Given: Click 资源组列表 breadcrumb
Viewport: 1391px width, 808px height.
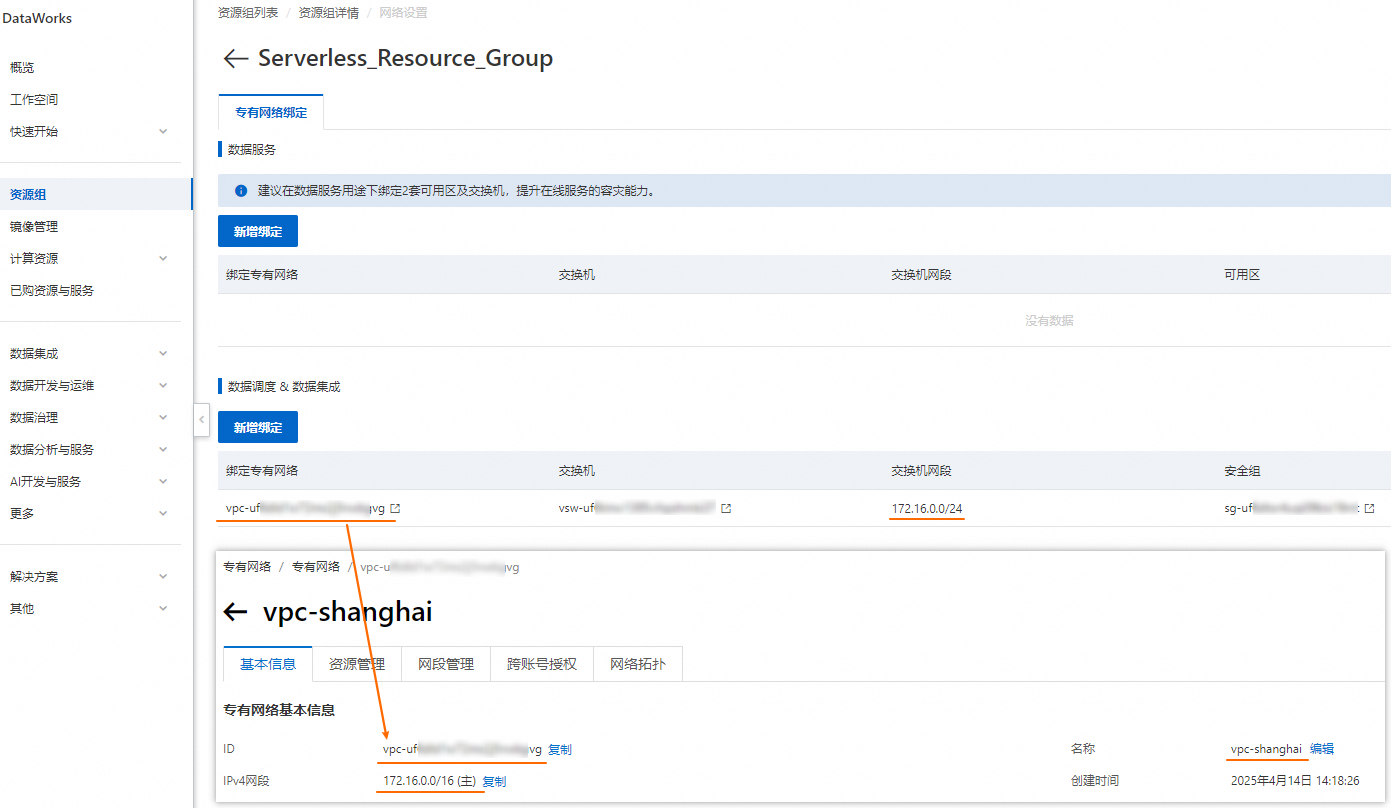Looking at the screenshot, I should (247, 13).
